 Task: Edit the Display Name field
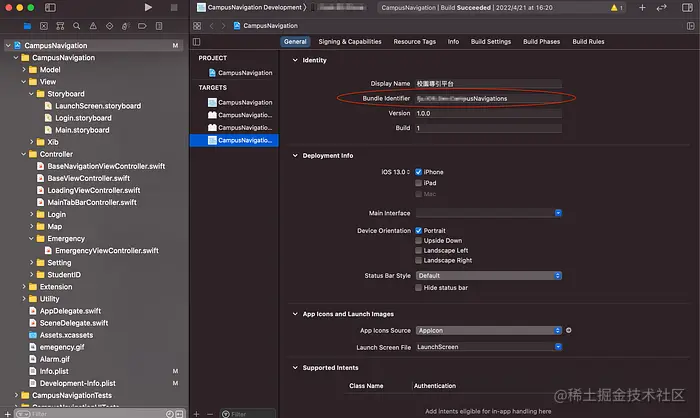point(488,84)
